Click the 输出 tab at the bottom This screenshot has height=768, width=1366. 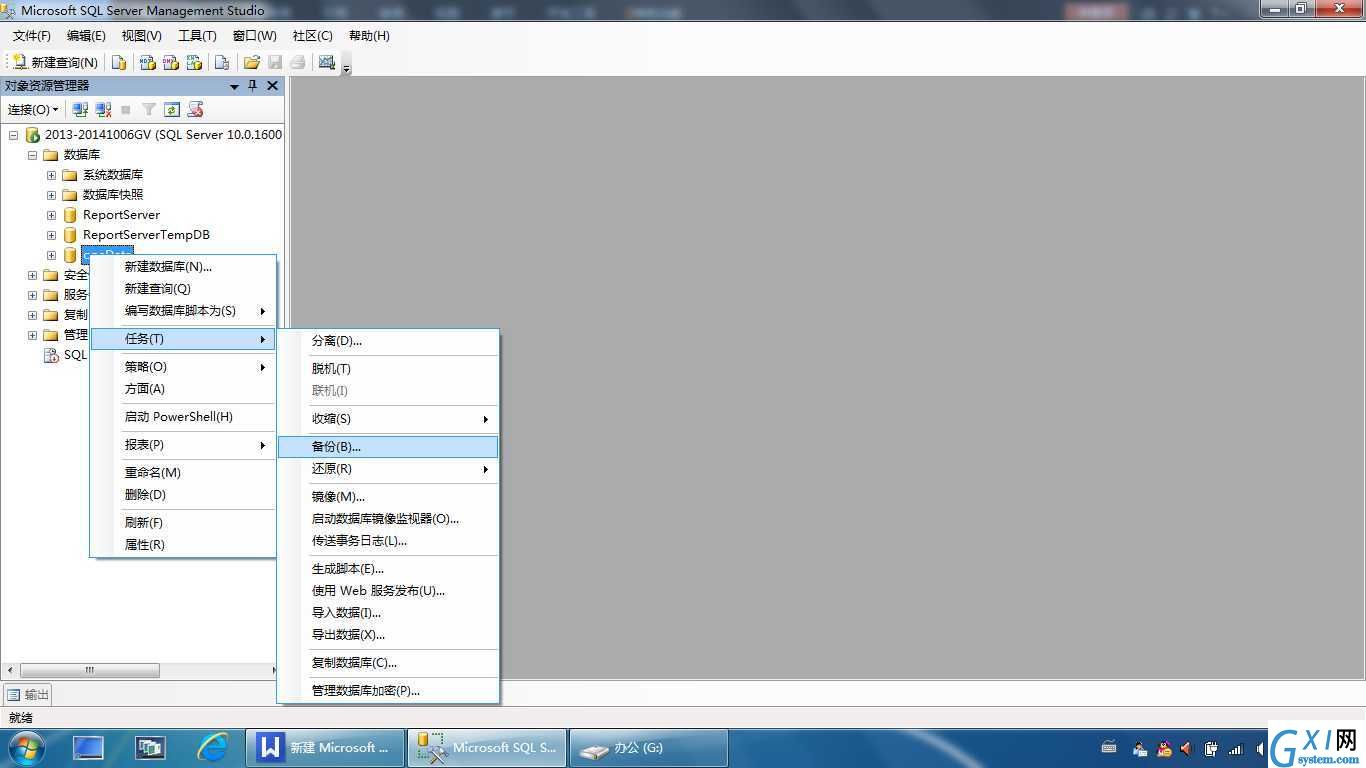28,695
